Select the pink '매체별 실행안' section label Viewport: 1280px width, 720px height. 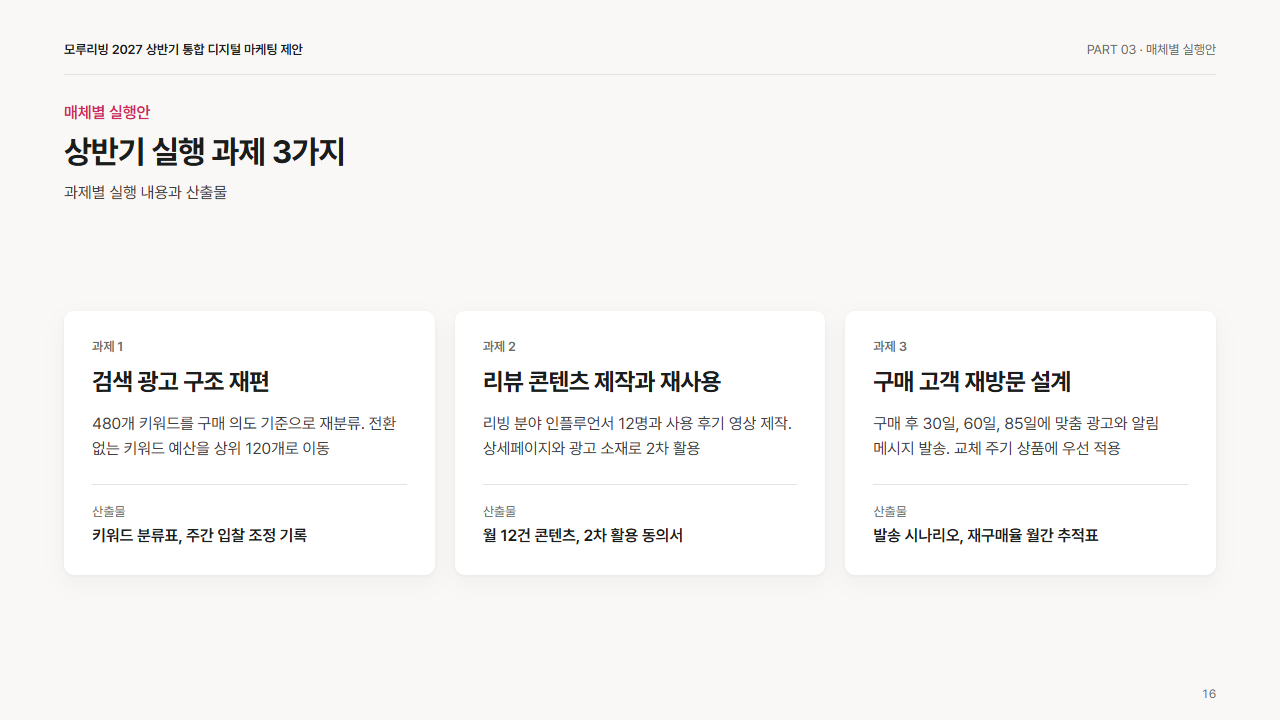point(107,112)
